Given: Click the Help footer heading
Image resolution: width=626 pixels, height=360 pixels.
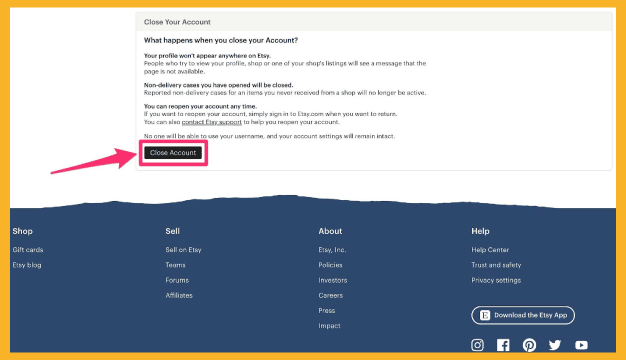Looking at the screenshot, I should pos(480,231).
